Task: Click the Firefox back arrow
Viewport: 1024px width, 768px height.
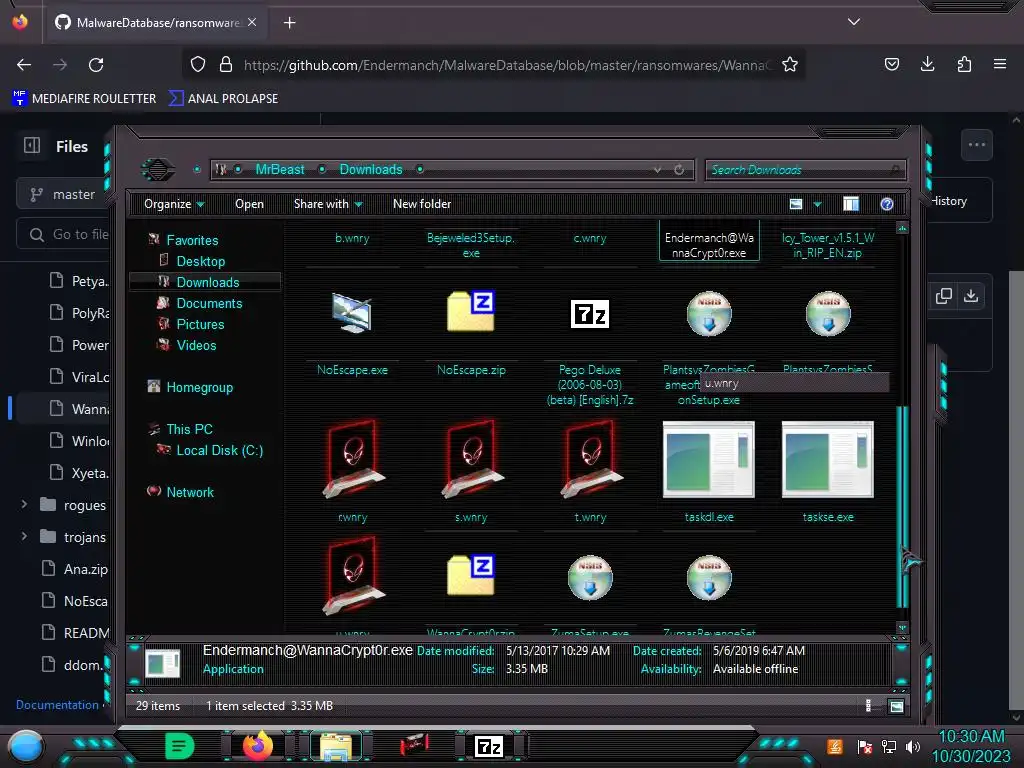Action: 24,65
